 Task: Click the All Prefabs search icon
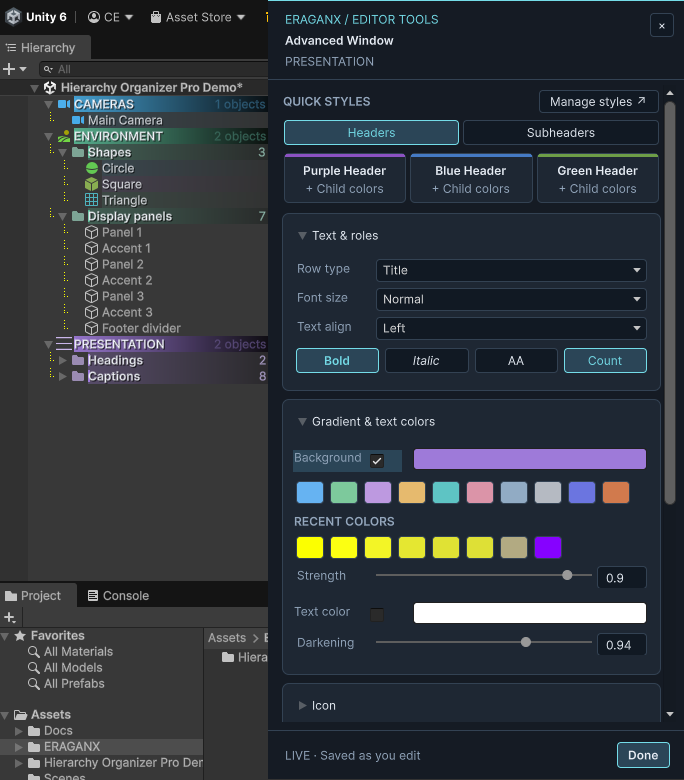click(34, 683)
